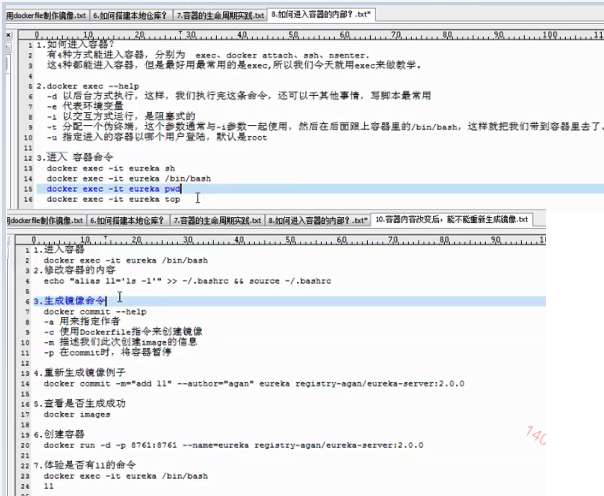604x496 pixels.
Task: Click line number 14 in lower editor gutter
Action: click(x=25, y=384)
